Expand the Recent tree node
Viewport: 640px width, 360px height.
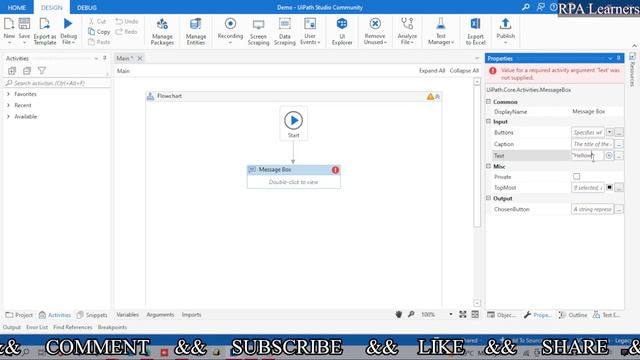(x=9, y=105)
